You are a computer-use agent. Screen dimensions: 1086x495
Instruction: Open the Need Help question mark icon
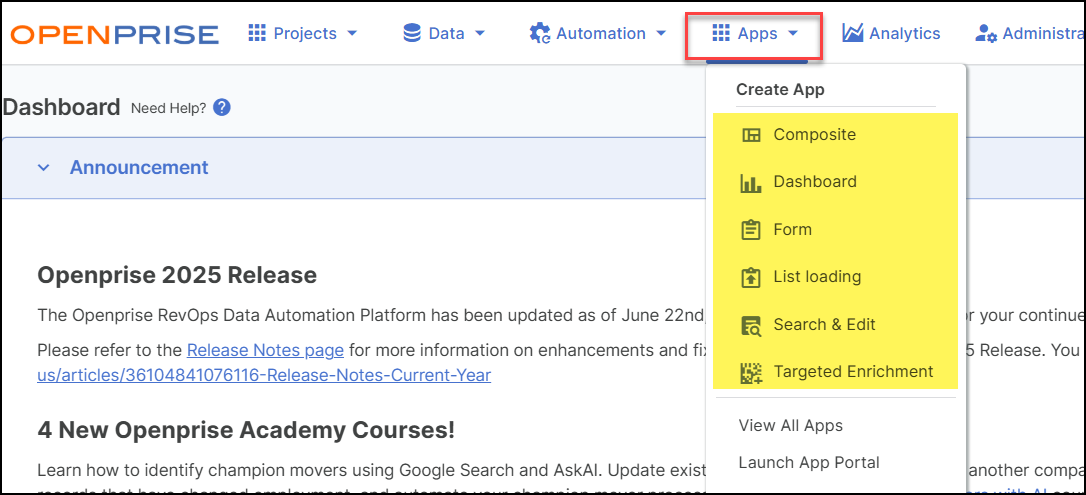coord(222,108)
